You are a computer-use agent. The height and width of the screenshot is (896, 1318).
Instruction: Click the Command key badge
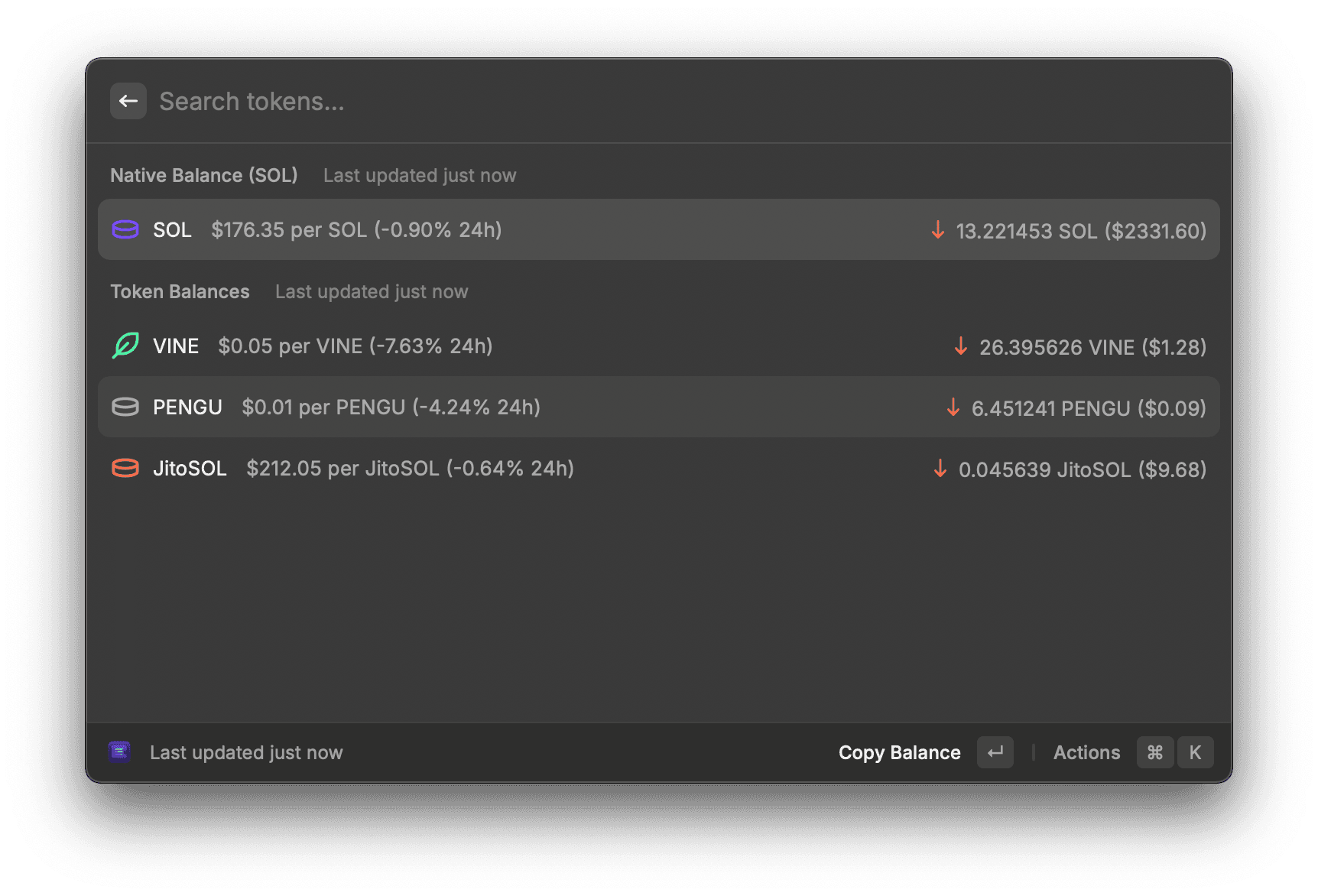click(x=1155, y=753)
